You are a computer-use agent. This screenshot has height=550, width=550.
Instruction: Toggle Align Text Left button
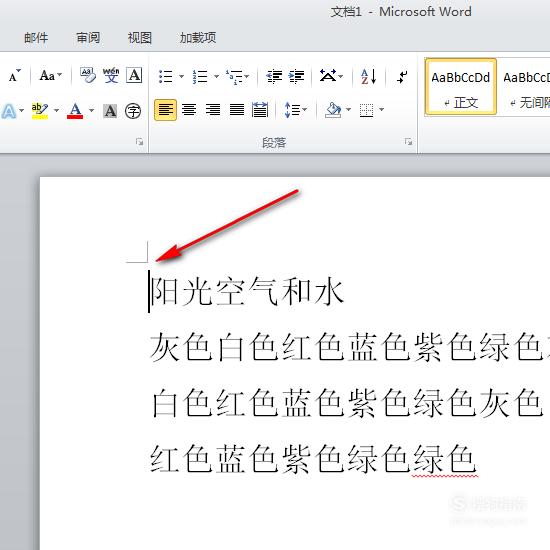tap(166, 110)
